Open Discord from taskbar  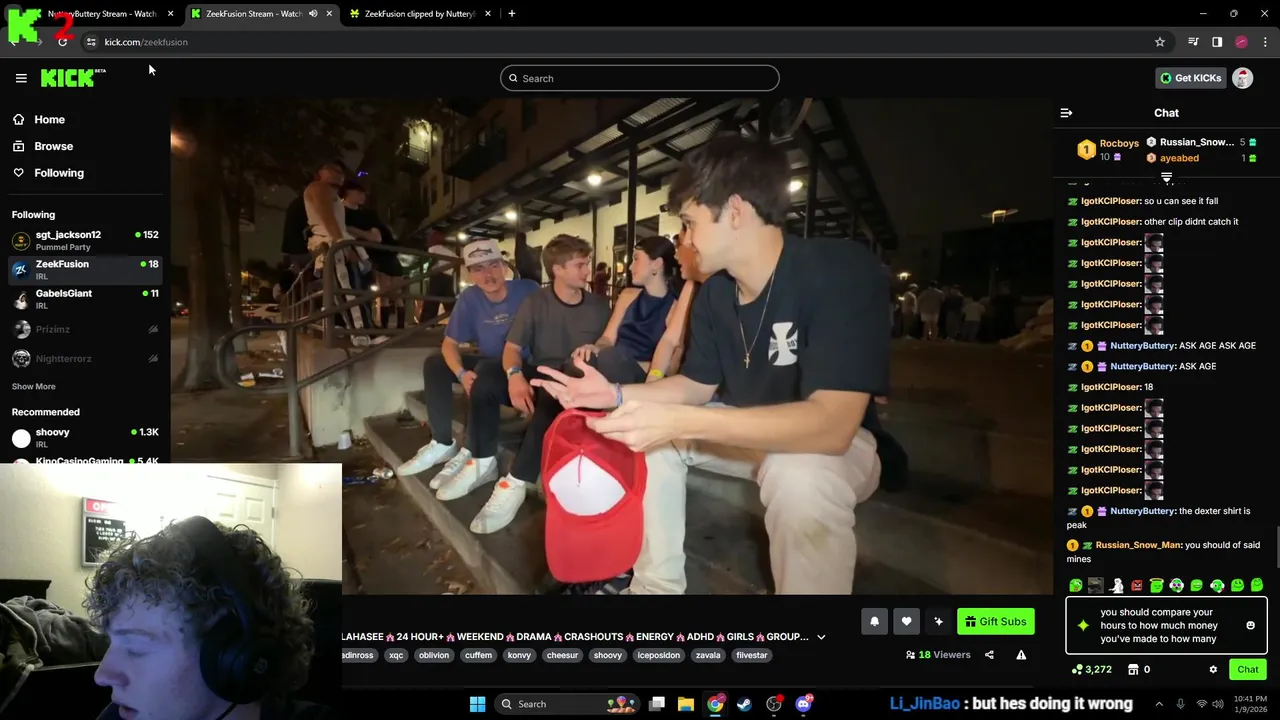(803, 704)
